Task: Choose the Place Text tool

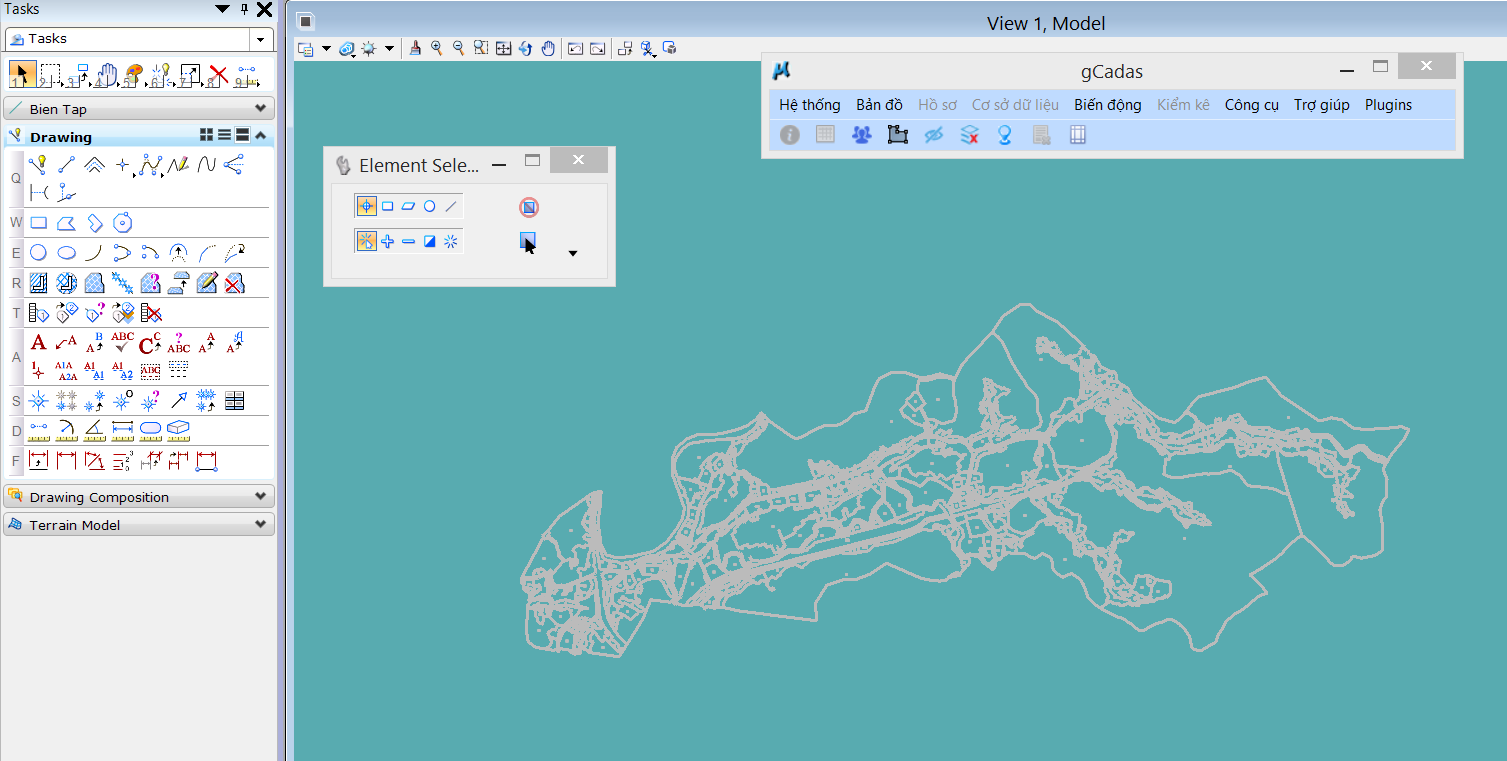Action: coord(38,343)
